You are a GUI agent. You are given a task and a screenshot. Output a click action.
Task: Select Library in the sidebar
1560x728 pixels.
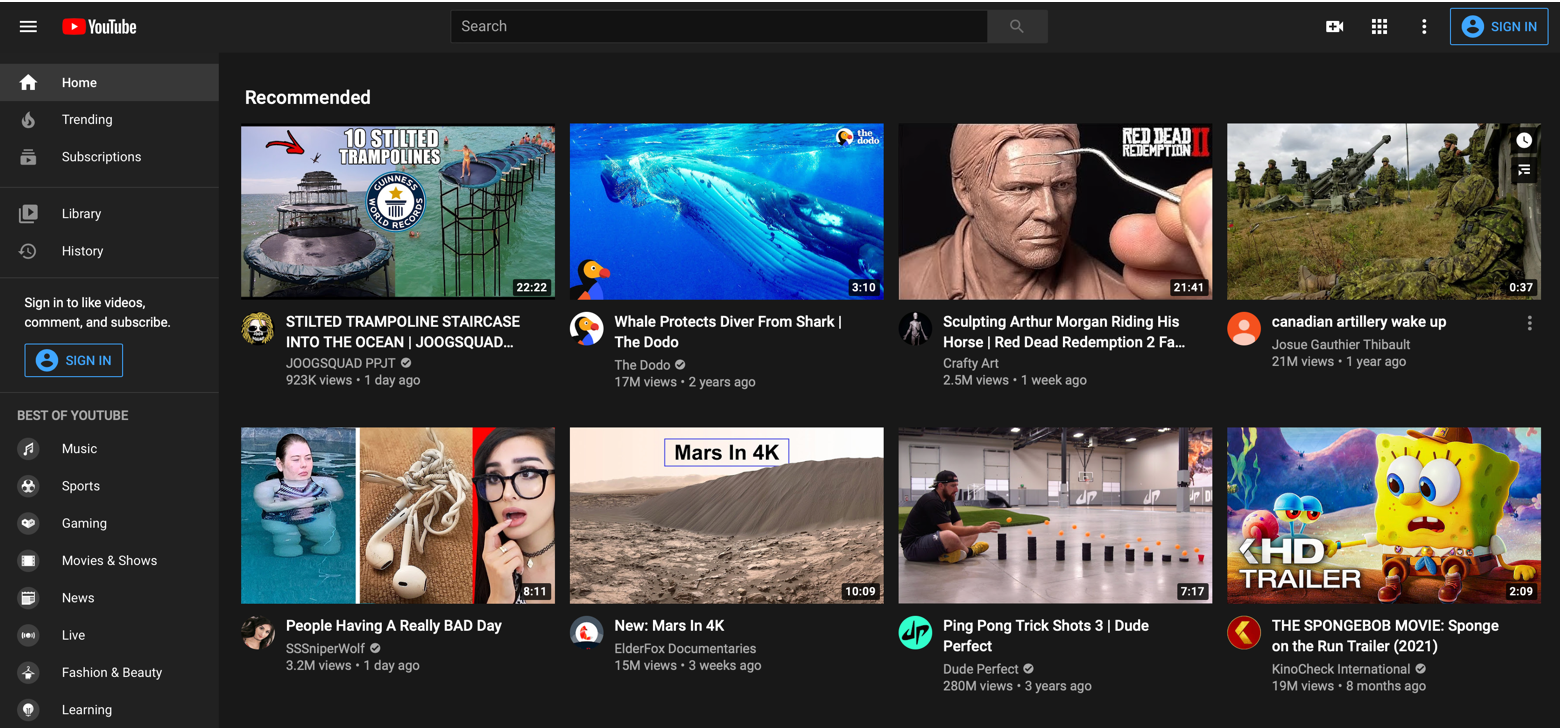(109, 214)
